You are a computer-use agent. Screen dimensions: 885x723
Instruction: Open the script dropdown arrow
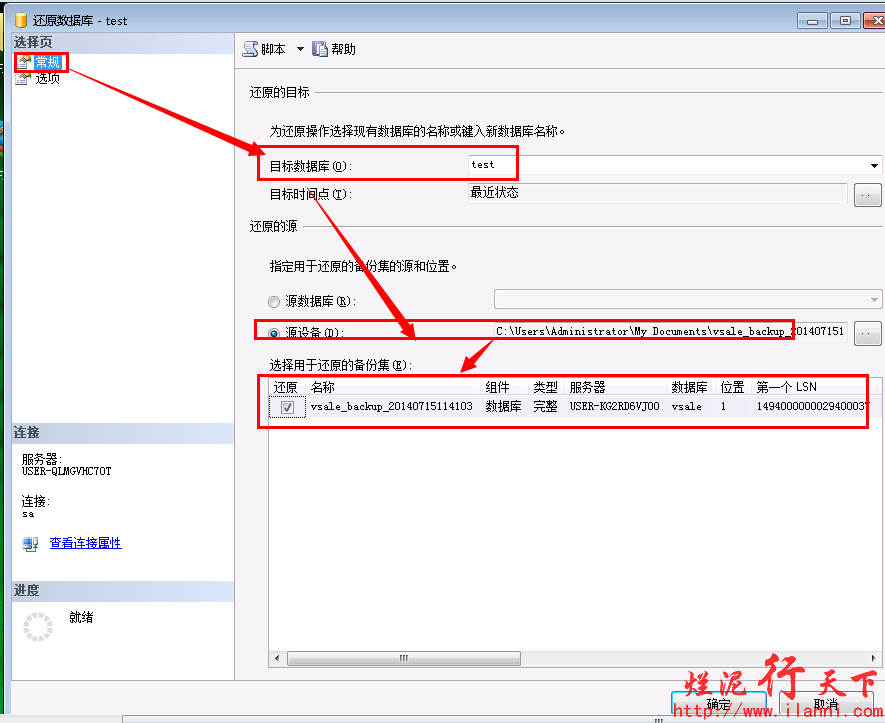click(x=299, y=49)
